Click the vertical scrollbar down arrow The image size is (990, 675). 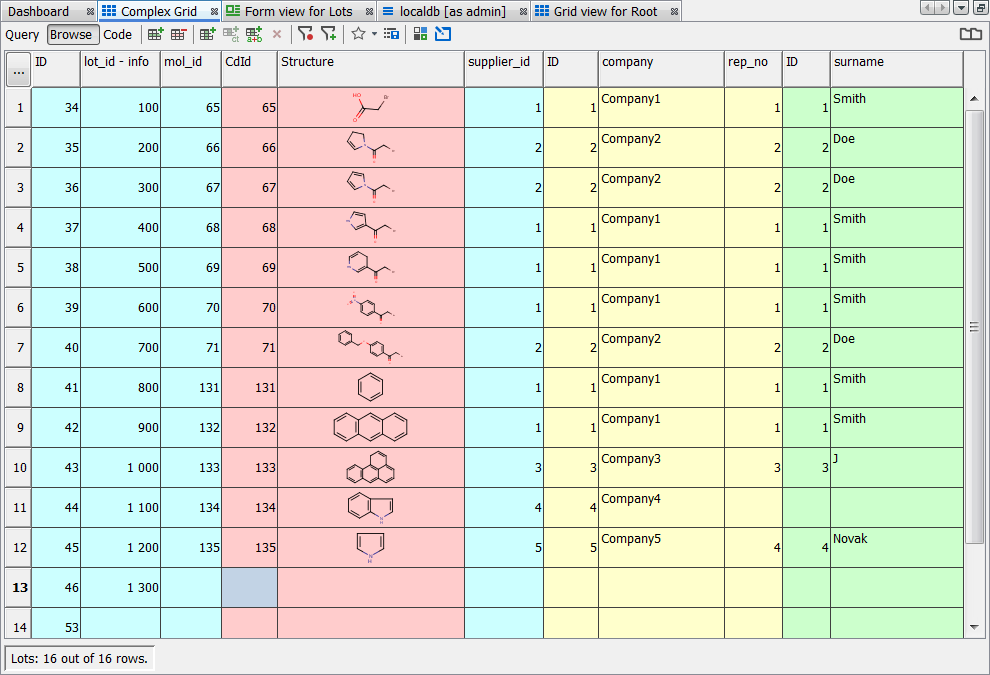[974, 627]
